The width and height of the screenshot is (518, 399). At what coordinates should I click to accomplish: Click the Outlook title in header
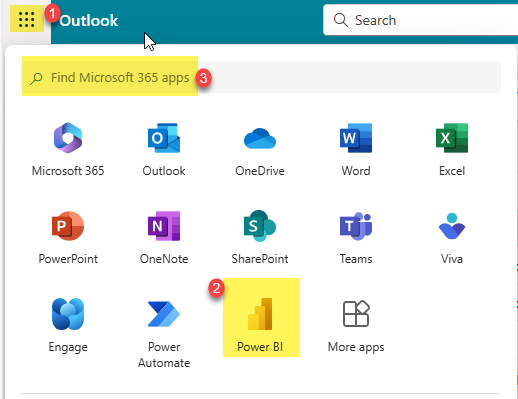(x=89, y=21)
